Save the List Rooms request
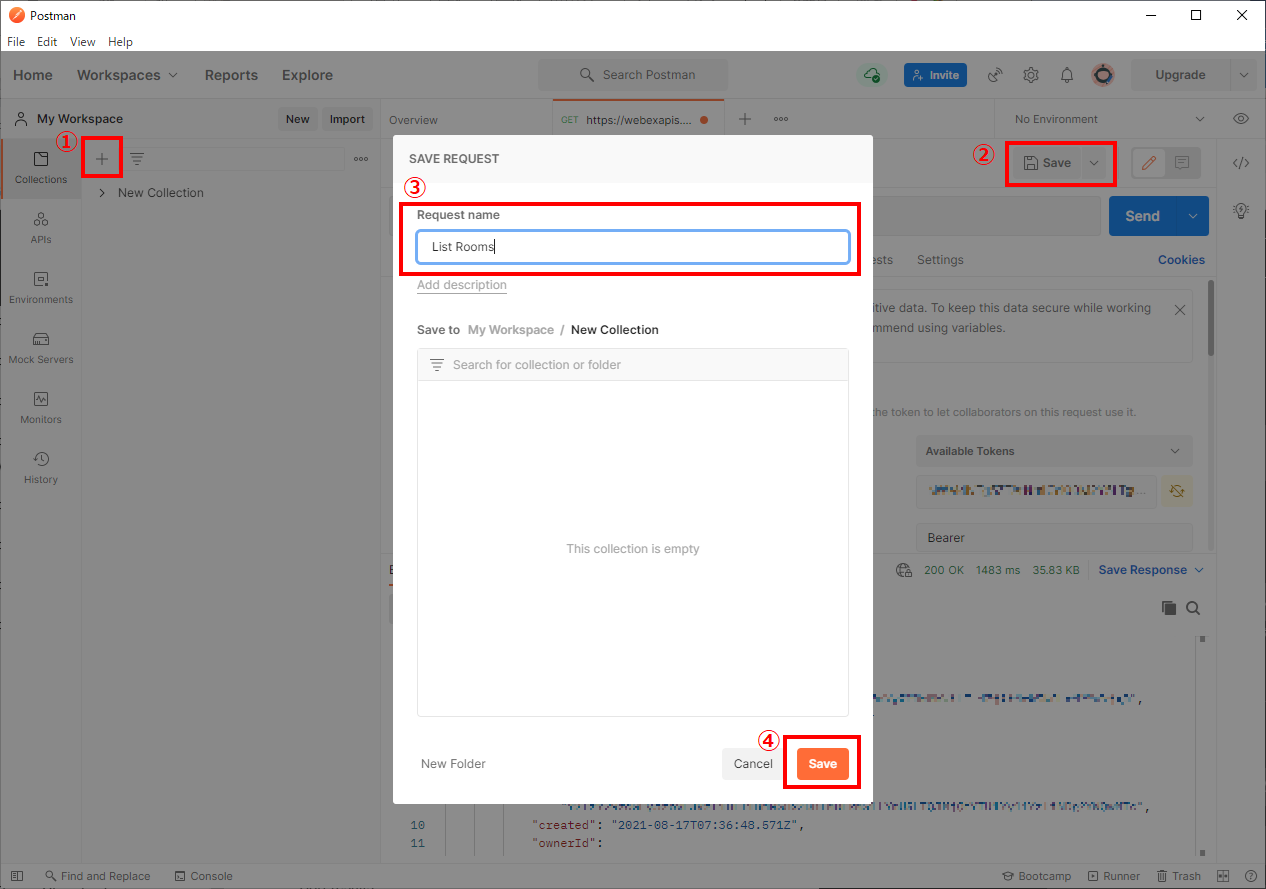The image size is (1266, 889). point(821,763)
